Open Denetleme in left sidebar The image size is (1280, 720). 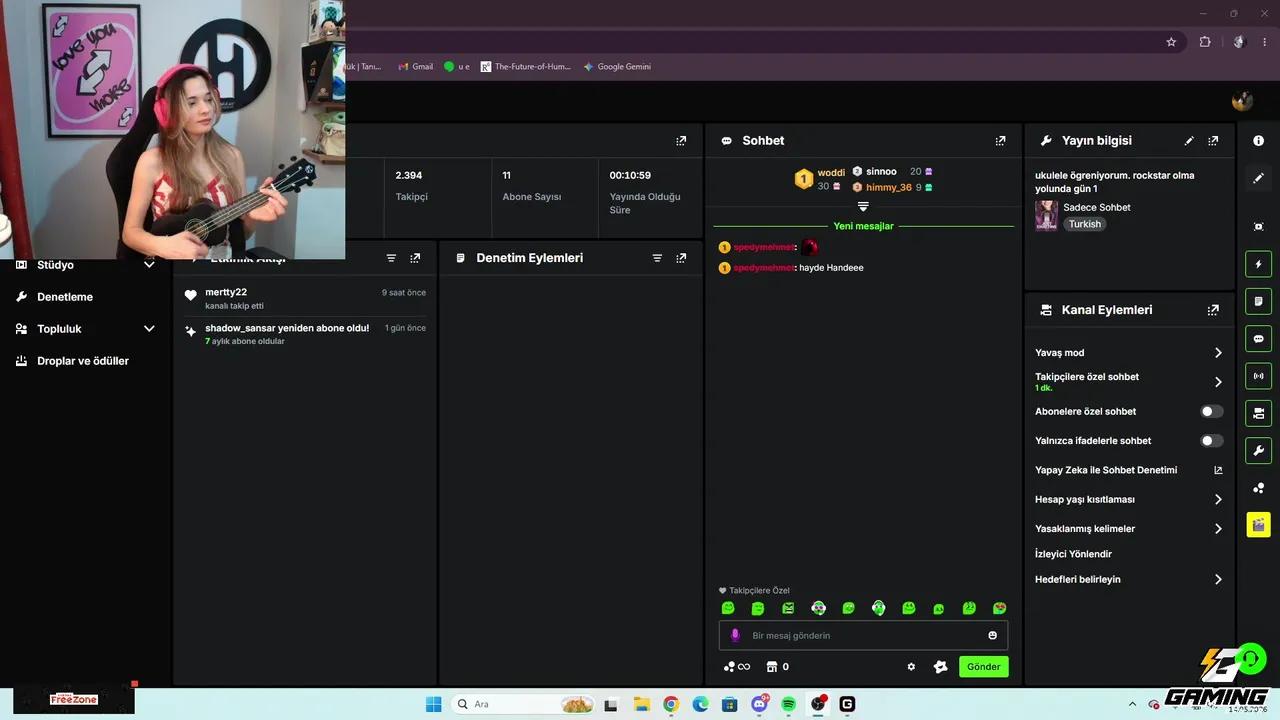65,297
